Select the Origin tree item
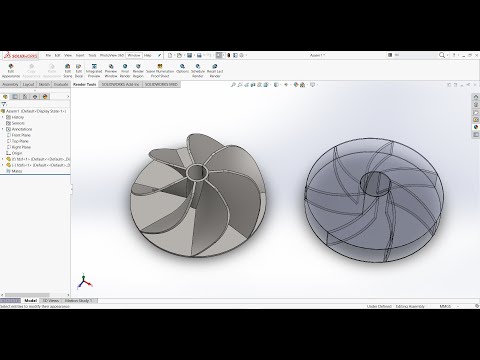 [x=14, y=153]
